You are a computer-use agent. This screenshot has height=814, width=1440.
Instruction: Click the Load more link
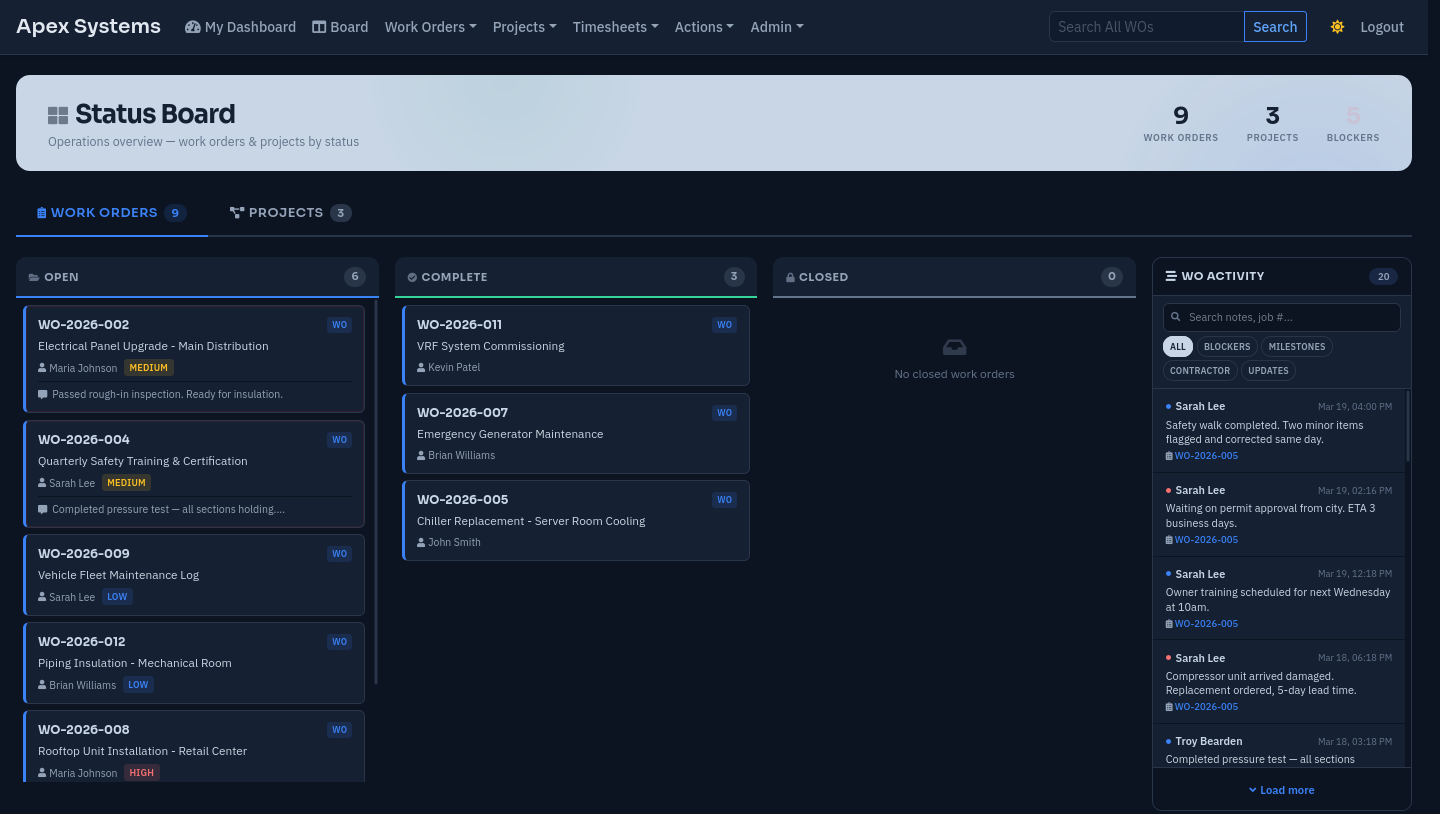(x=1282, y=790)
